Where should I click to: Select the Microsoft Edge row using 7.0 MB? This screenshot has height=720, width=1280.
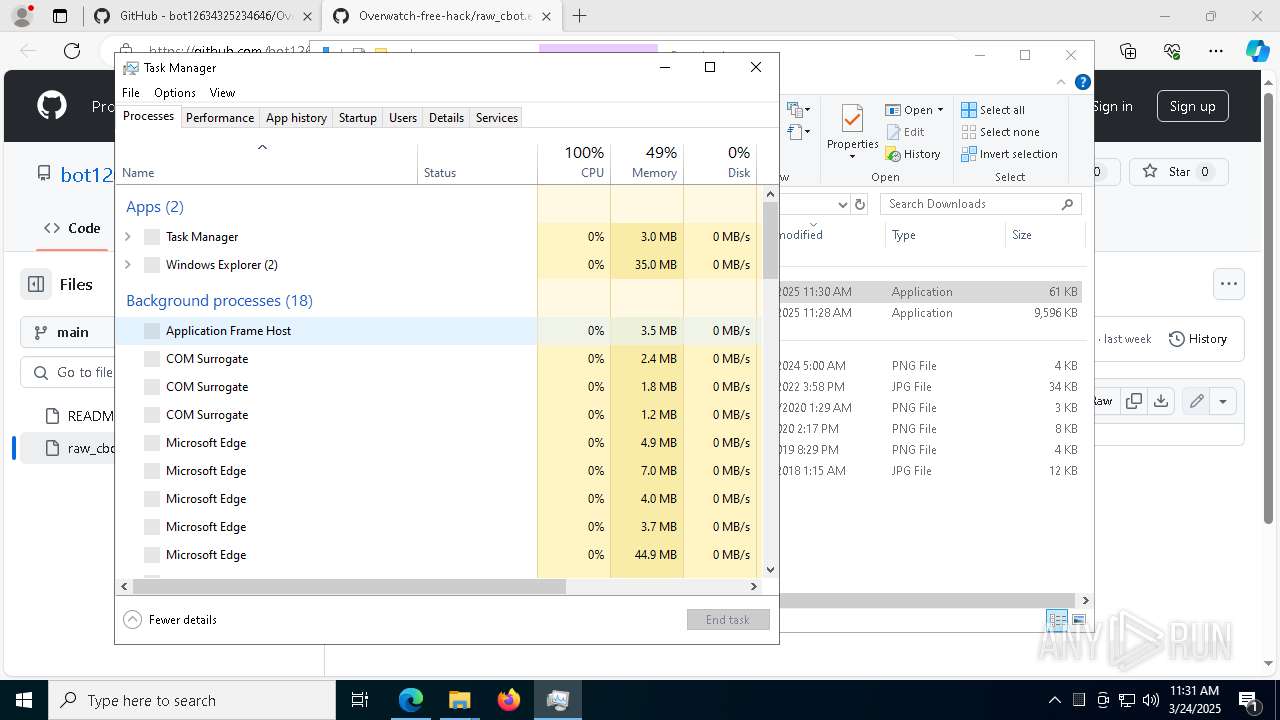click(436, 471)
